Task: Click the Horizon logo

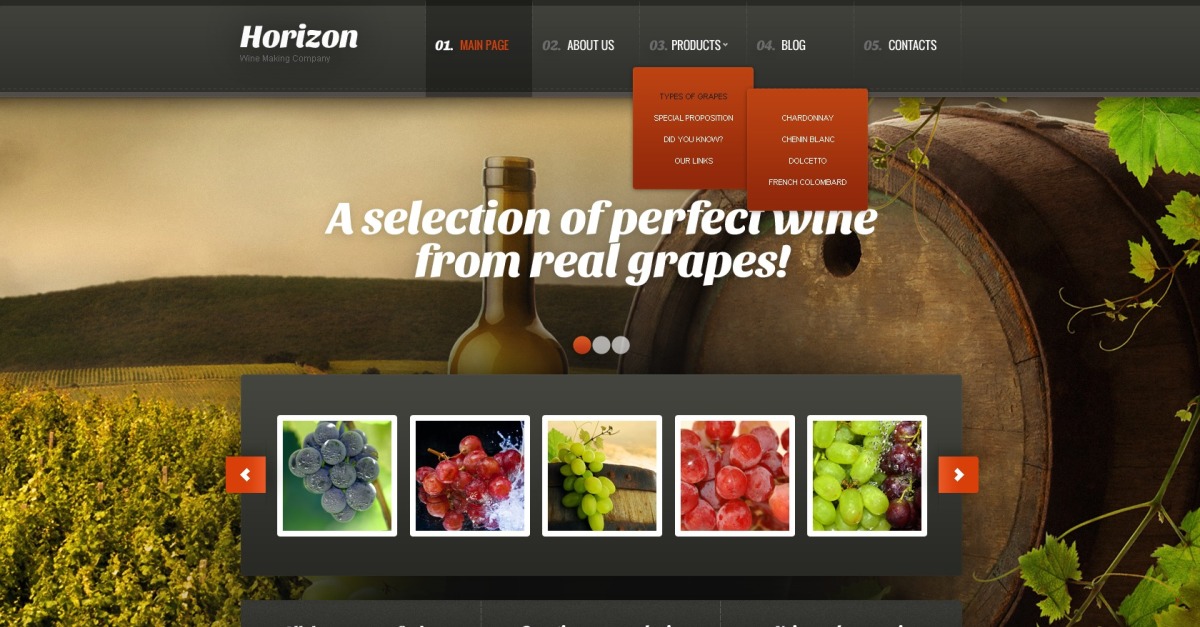Action: 299,37
